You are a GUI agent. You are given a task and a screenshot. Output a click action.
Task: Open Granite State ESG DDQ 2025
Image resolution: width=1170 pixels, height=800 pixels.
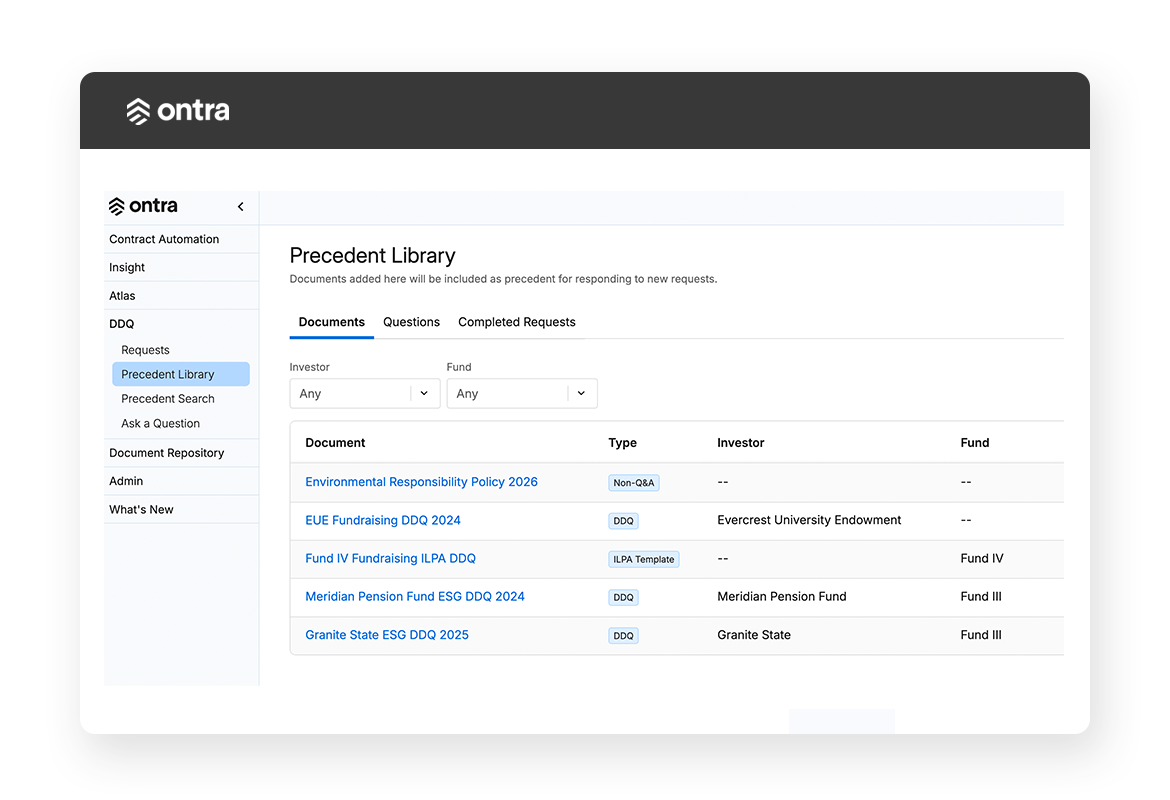pyautogui.click(x=387, y=635)
